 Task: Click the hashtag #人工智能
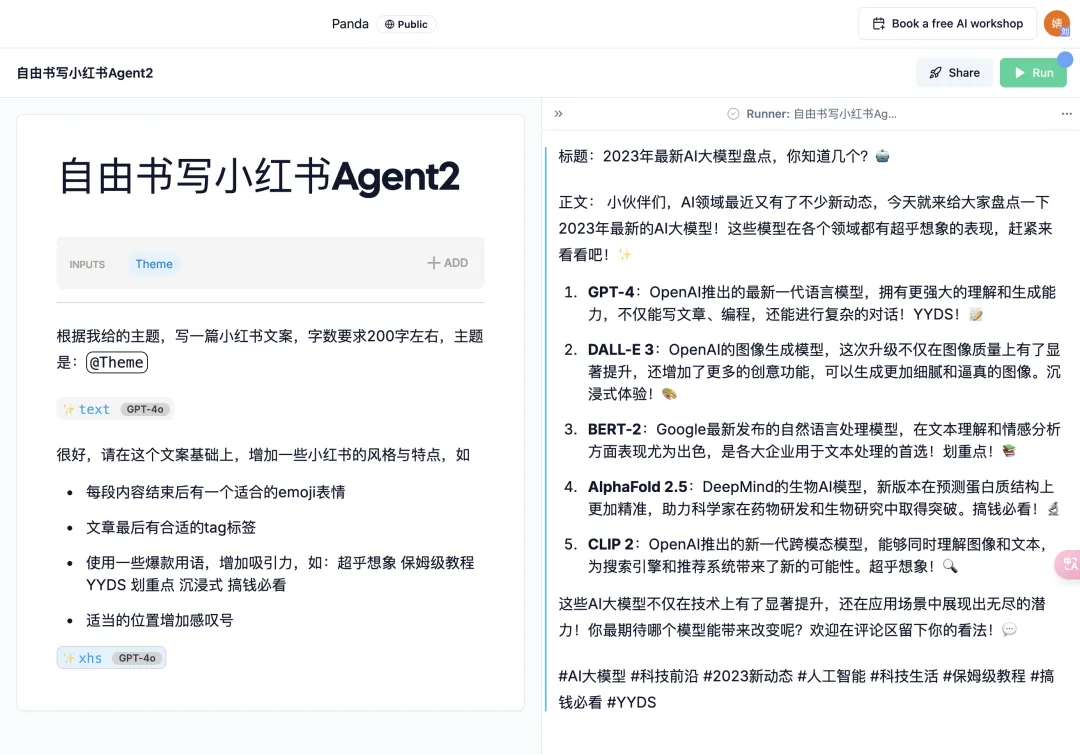coord(831,676)
